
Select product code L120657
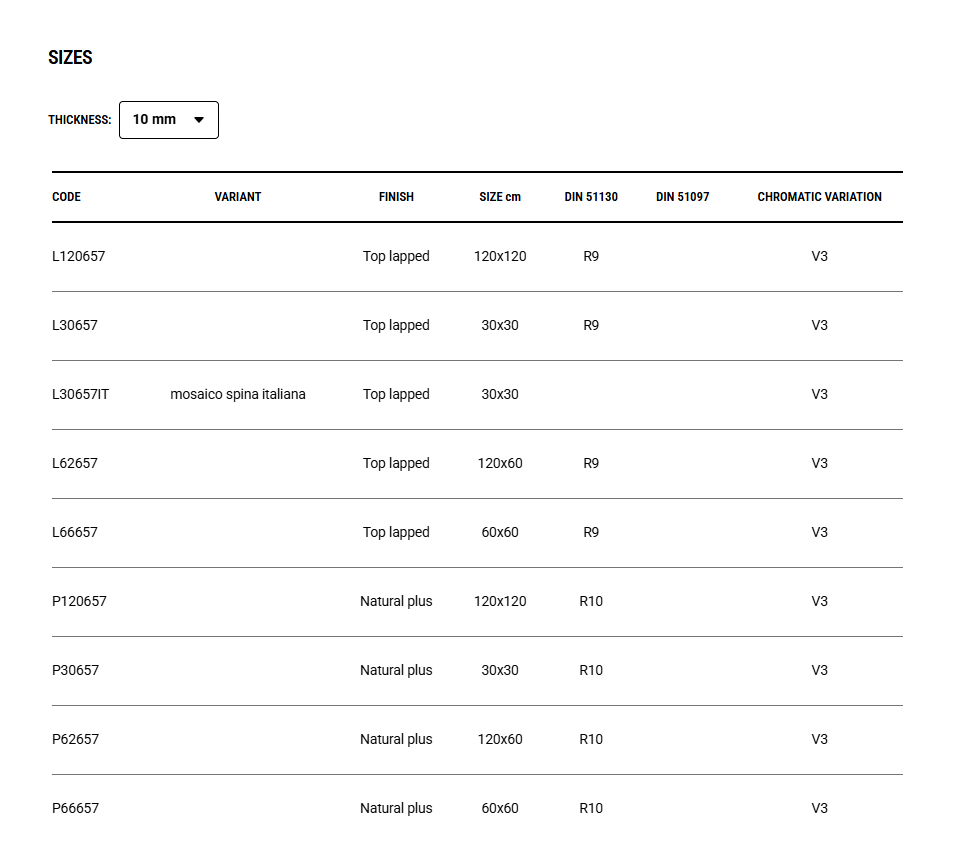pyautogui.click(x=78, y=257)
